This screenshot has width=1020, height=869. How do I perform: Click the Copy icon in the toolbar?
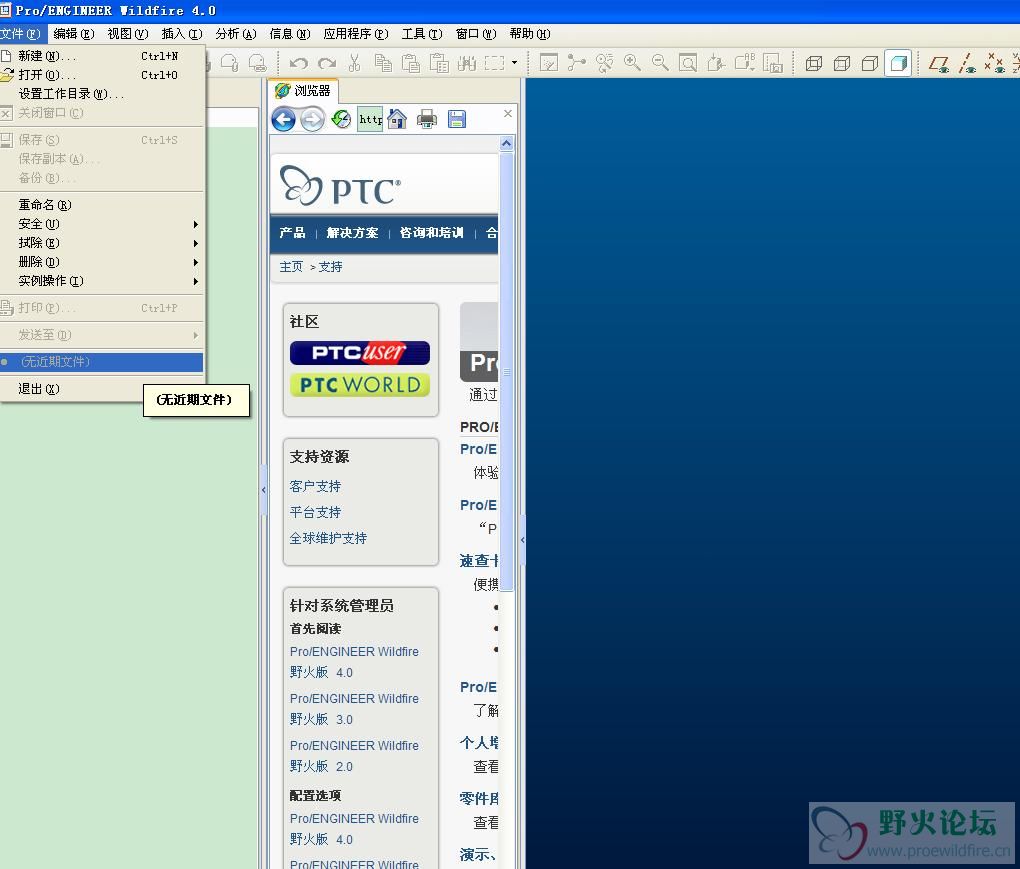[383, 63]
